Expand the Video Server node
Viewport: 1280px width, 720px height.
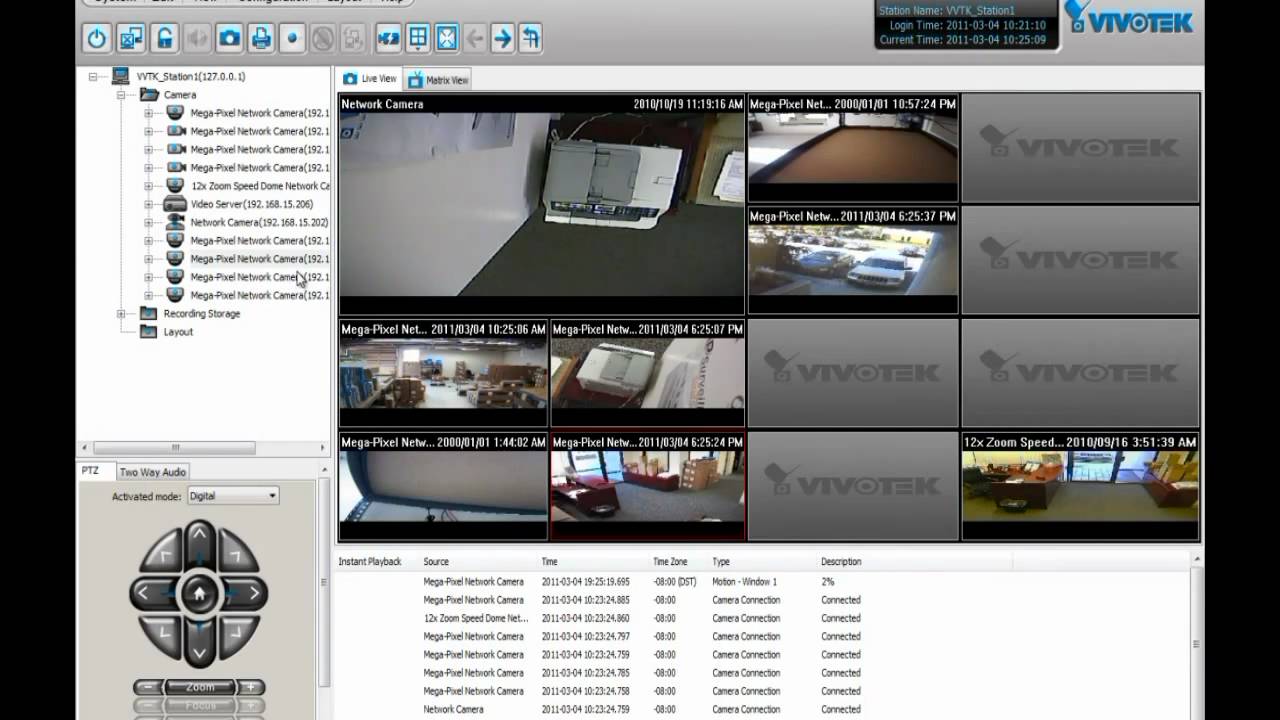[x=148, y=204]
